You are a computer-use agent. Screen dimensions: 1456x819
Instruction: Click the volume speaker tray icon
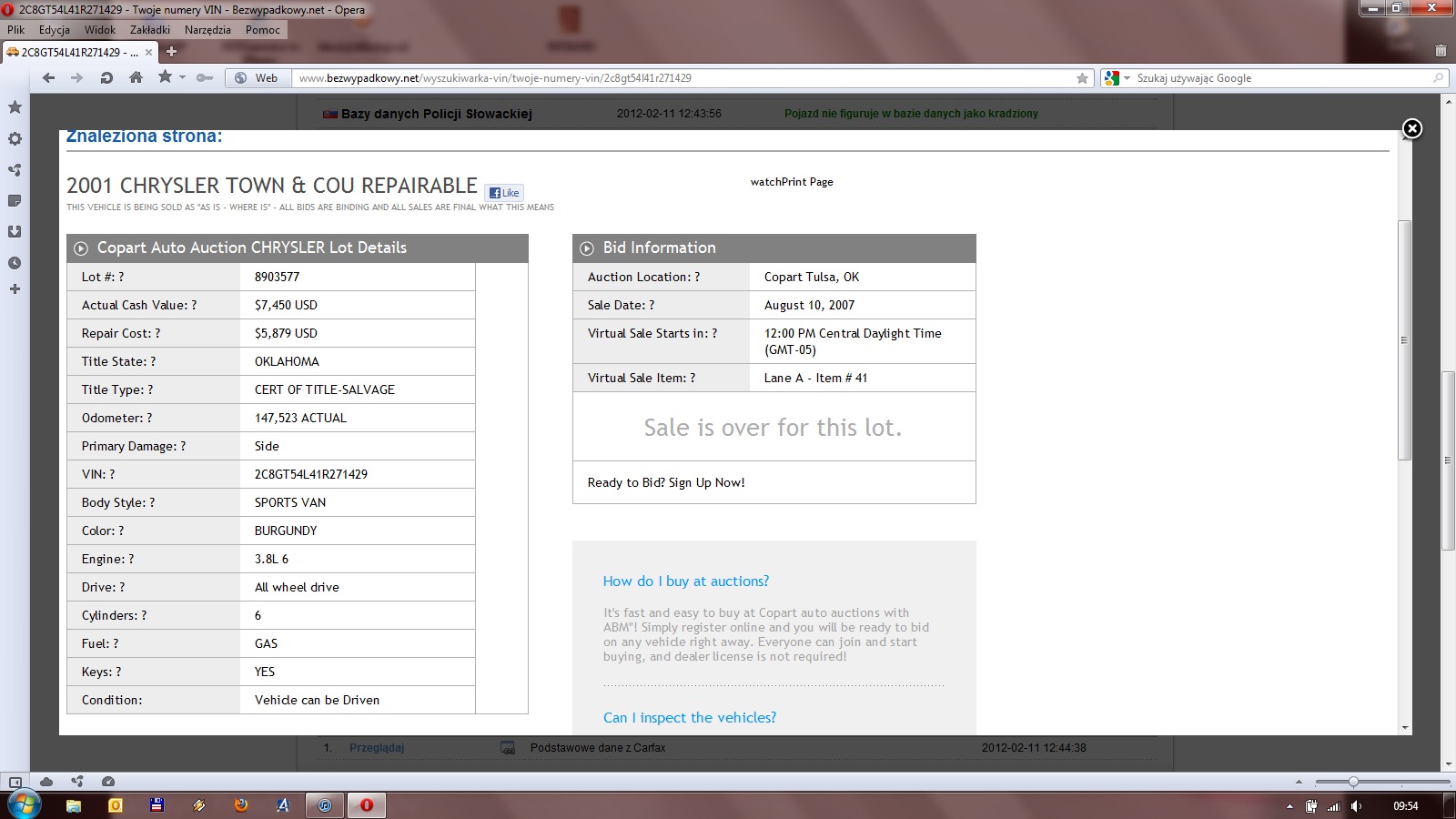tap(1357, 806)
